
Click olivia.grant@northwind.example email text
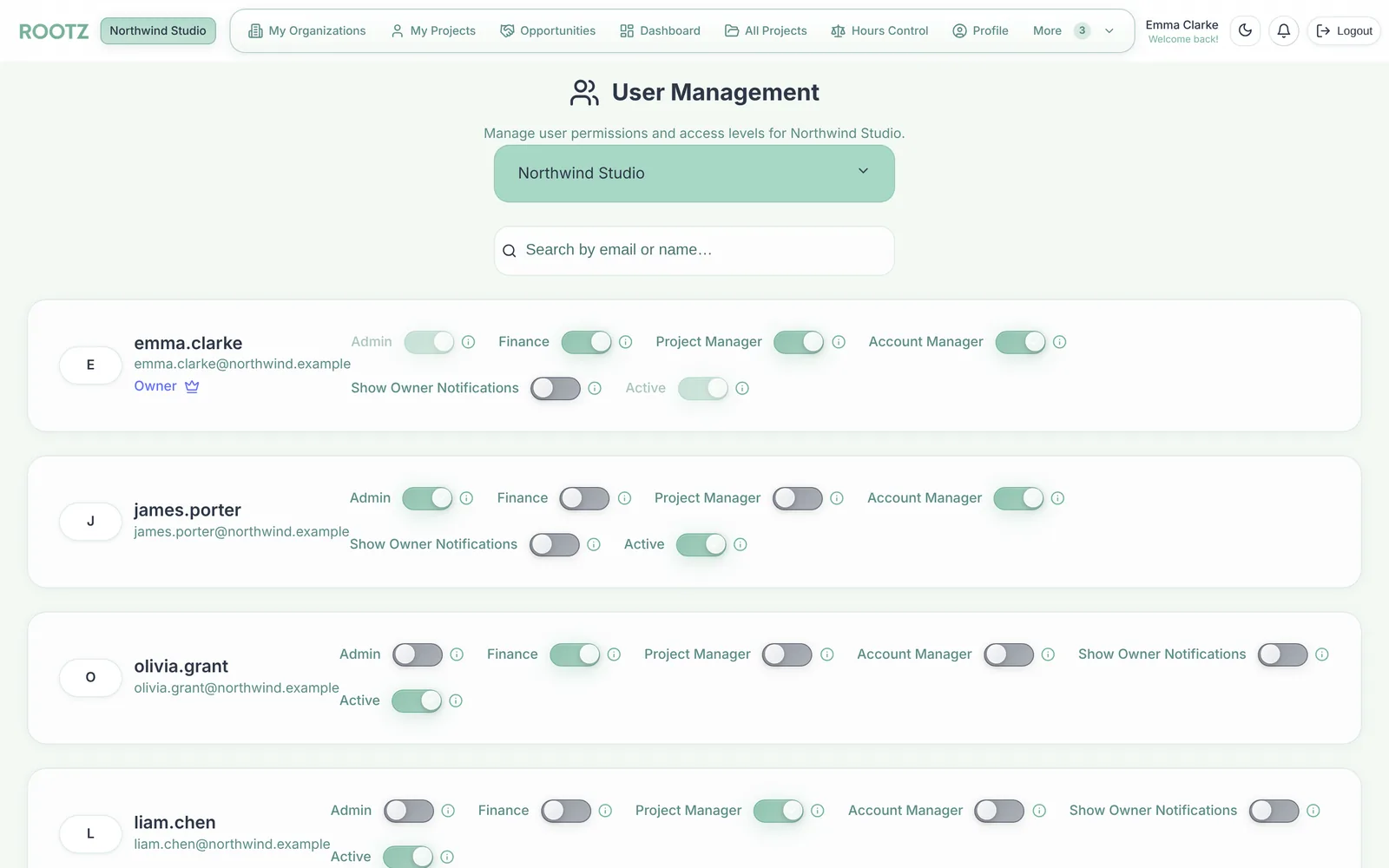[236, 687]
